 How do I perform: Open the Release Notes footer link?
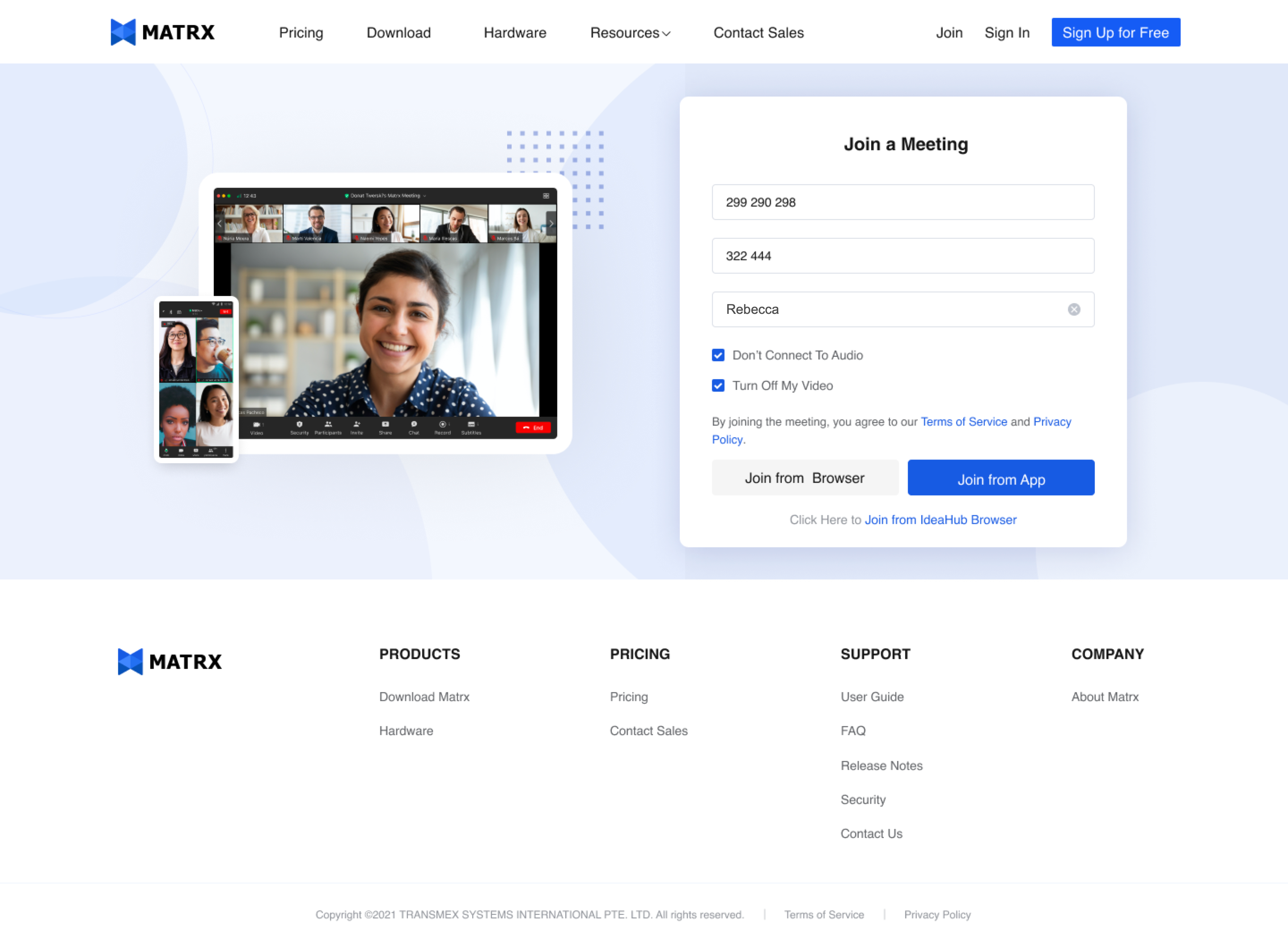tap(881, 765)
